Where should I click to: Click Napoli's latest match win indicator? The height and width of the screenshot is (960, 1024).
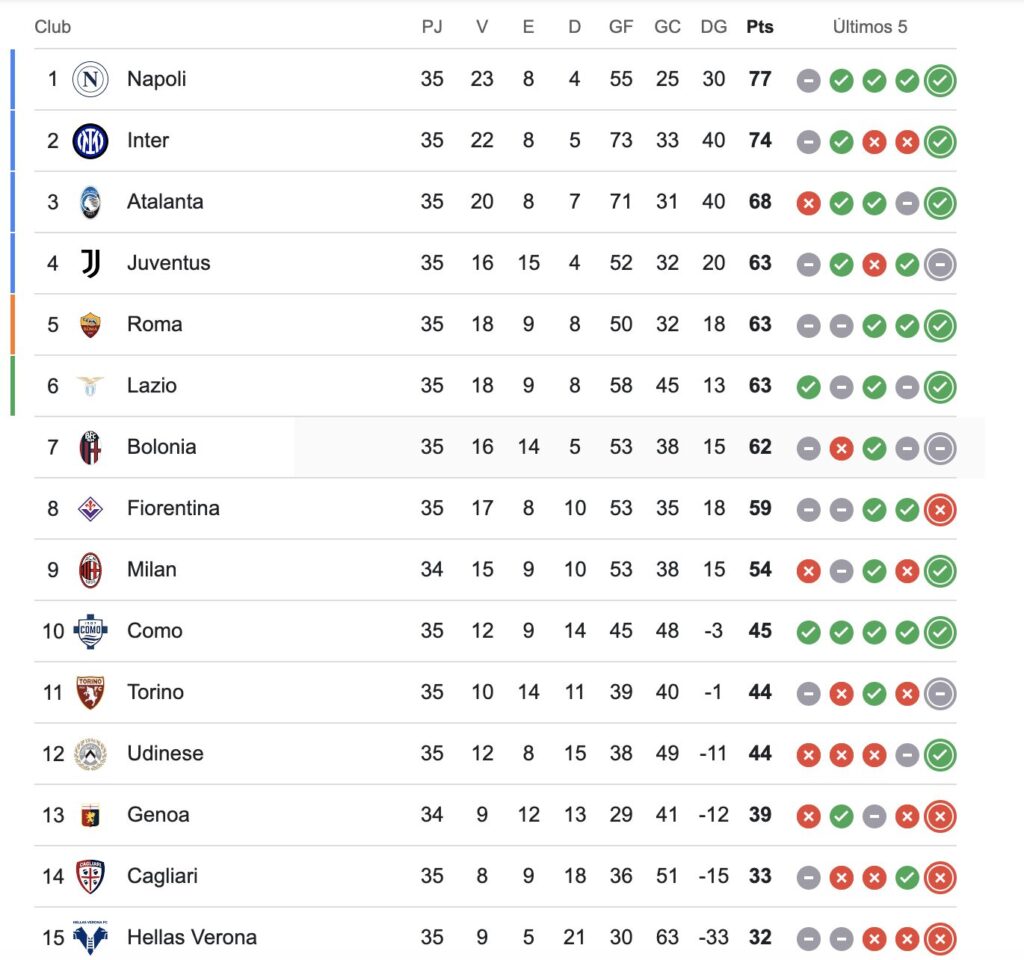[x=940, y=81]
